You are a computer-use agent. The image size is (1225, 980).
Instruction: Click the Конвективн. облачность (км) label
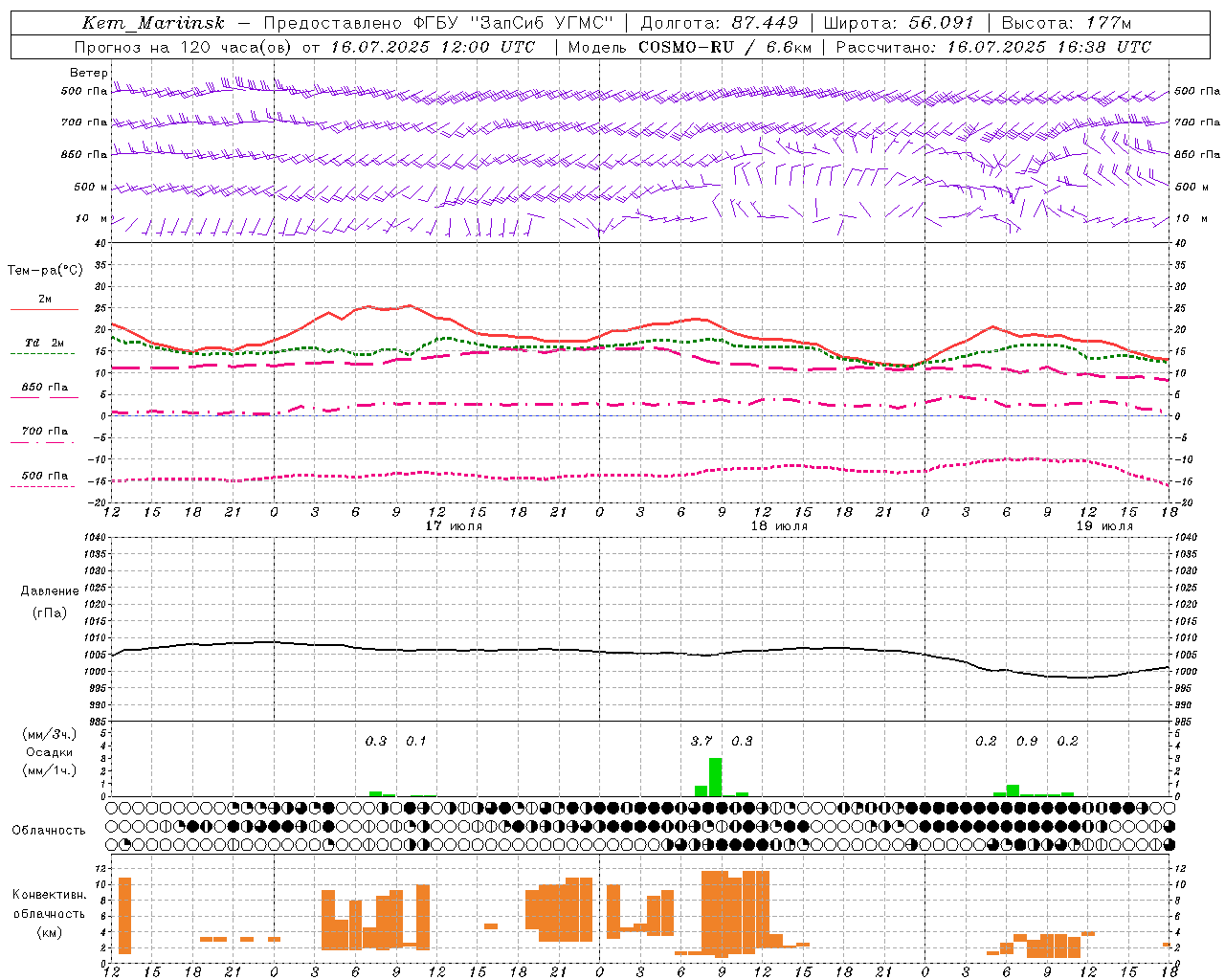pos(49,913)
